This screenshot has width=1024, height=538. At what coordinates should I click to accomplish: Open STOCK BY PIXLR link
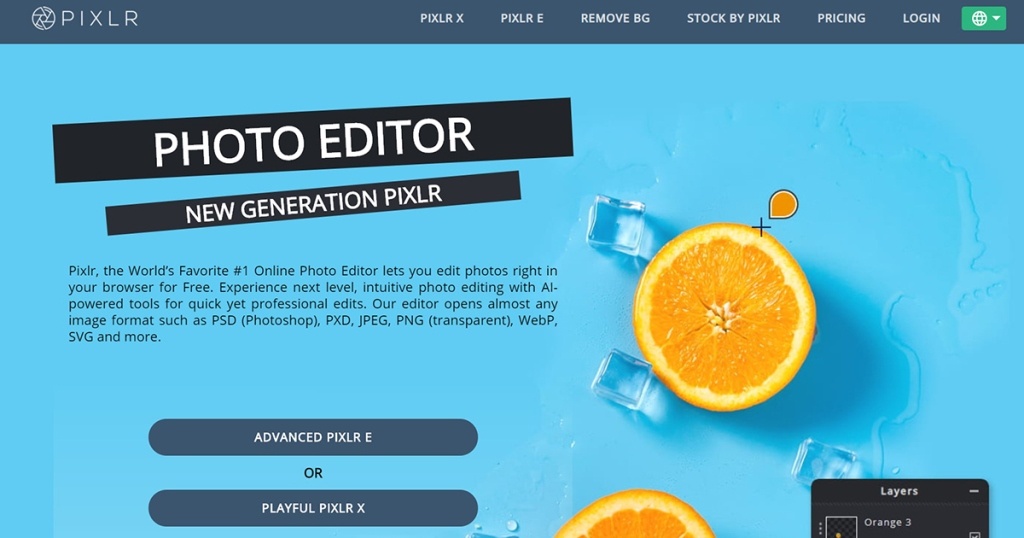(x=733, y=18)
